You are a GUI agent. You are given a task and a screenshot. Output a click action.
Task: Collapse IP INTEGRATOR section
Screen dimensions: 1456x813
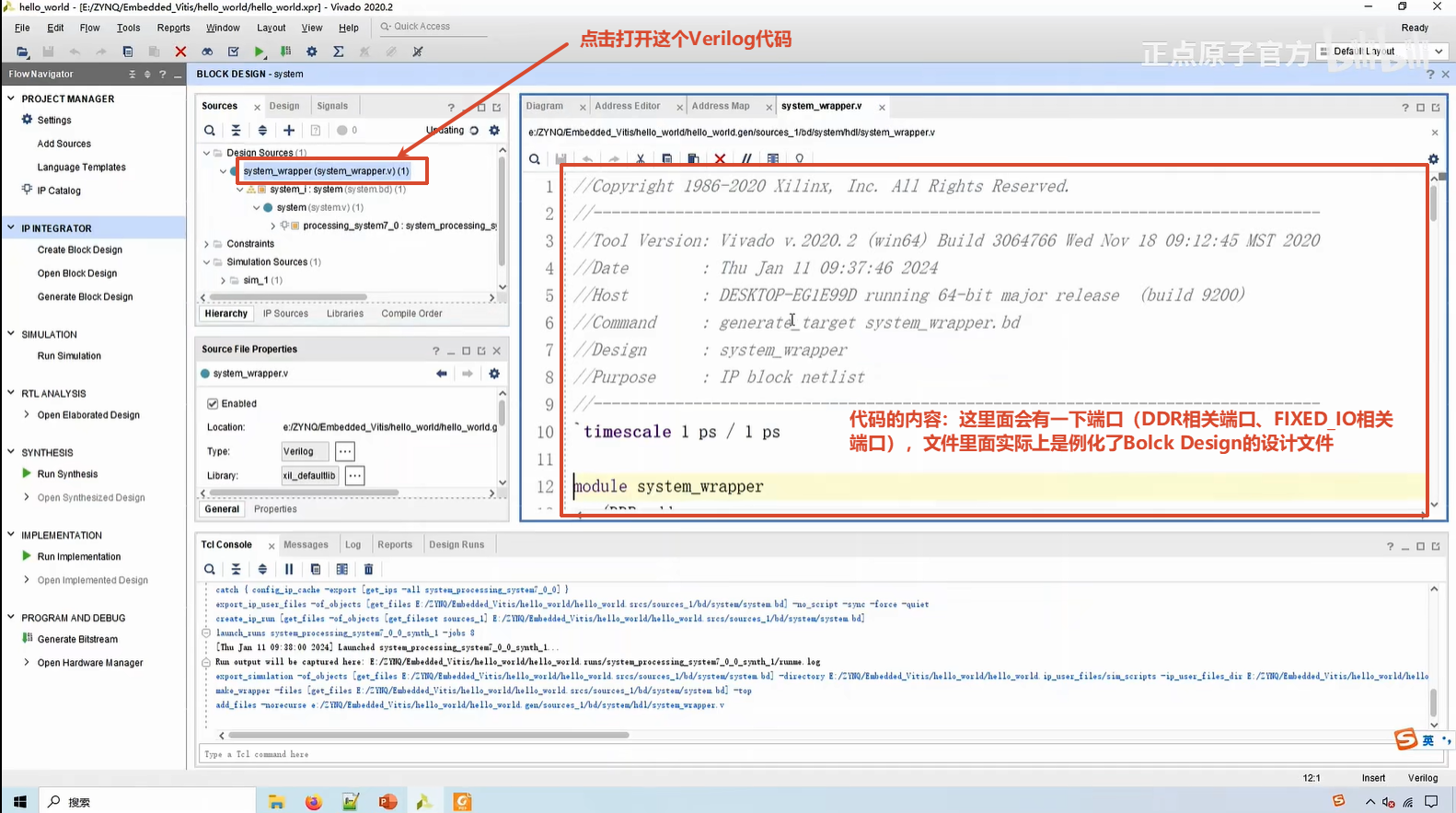pos(11,227)
